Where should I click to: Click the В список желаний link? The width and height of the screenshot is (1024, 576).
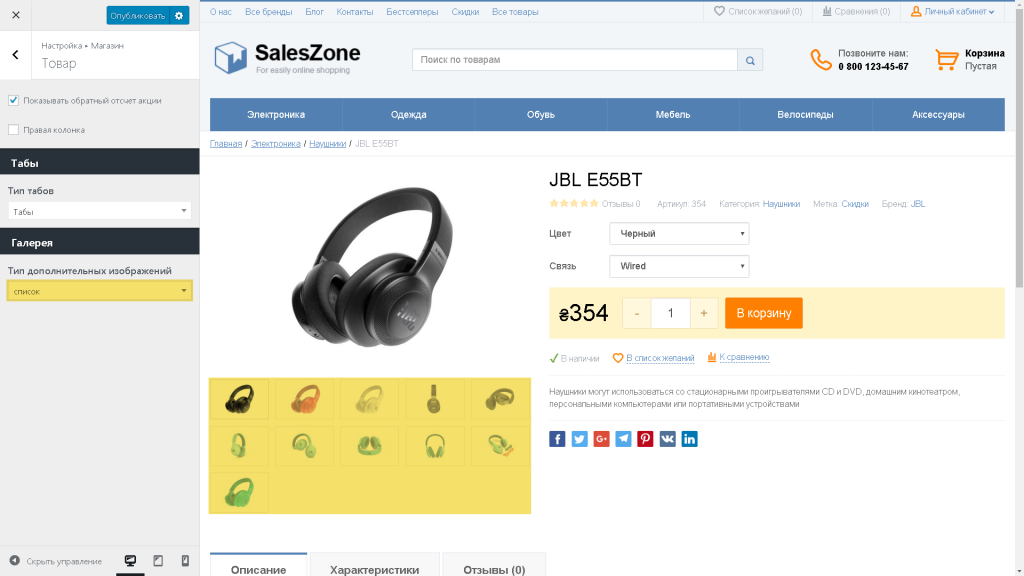660,358
